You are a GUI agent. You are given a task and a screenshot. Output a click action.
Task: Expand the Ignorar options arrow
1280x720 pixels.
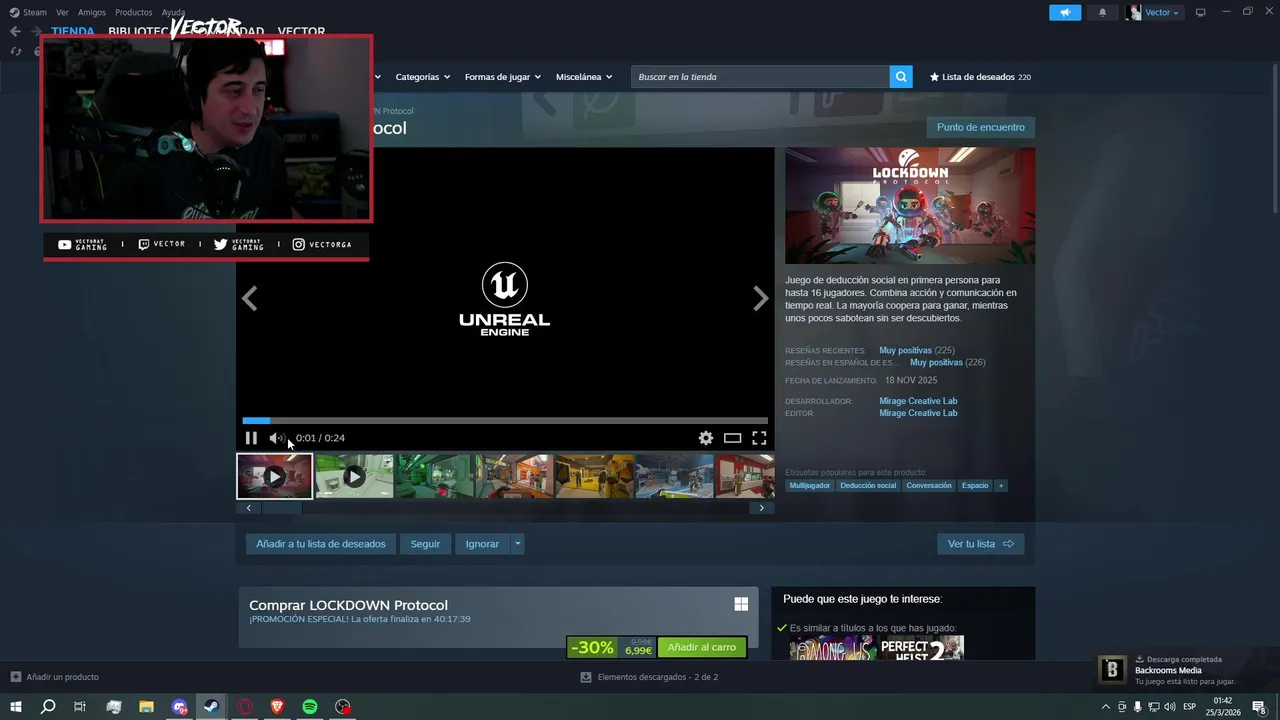517,544
